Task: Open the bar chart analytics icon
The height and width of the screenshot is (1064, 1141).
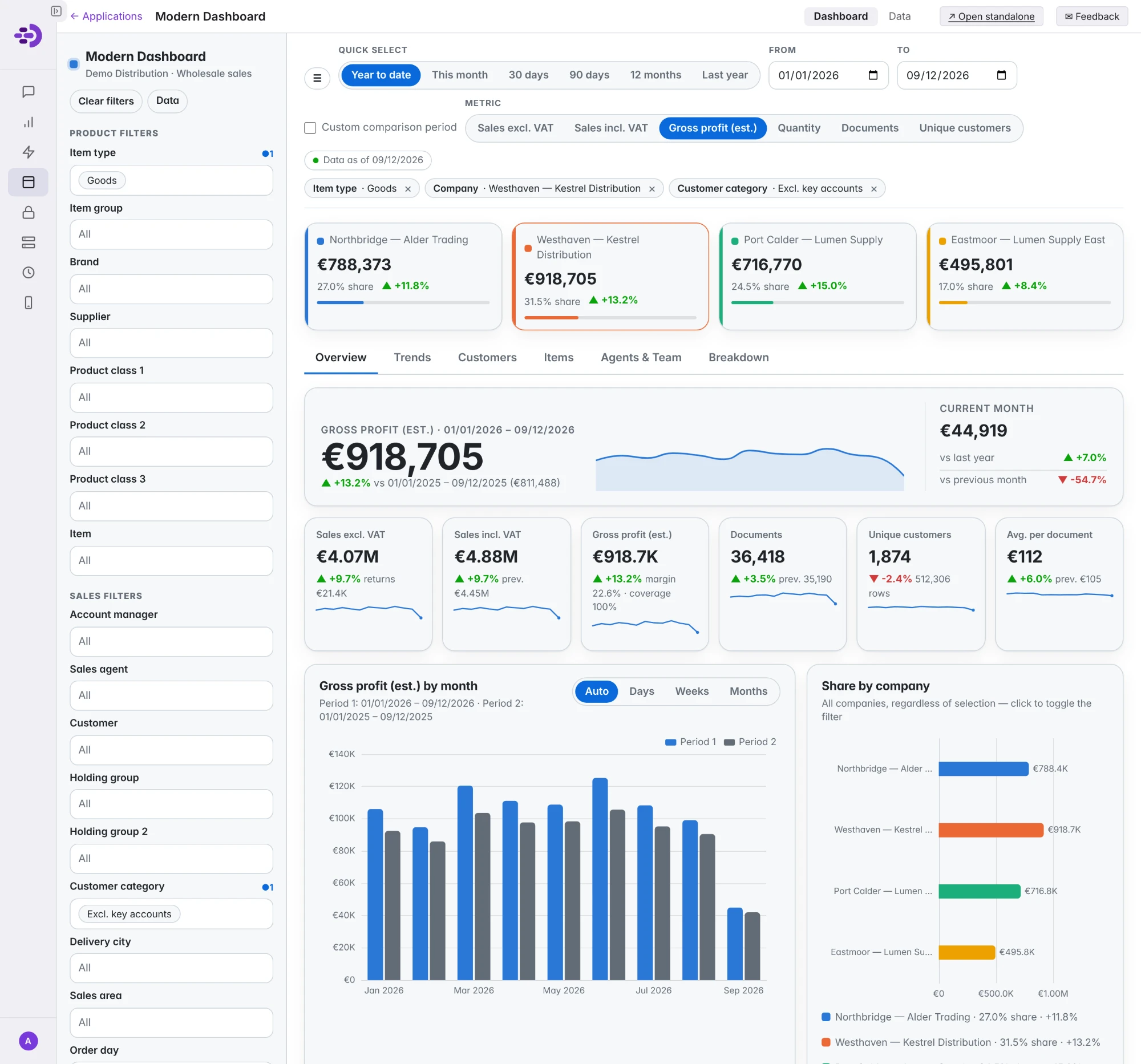Action: tap(28, 122)
